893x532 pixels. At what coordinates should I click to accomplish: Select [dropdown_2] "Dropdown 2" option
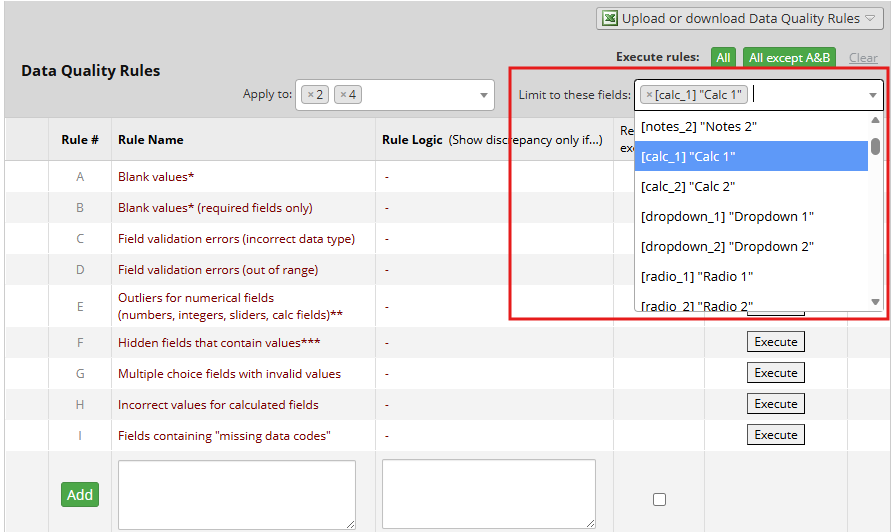tap(751, 247)
